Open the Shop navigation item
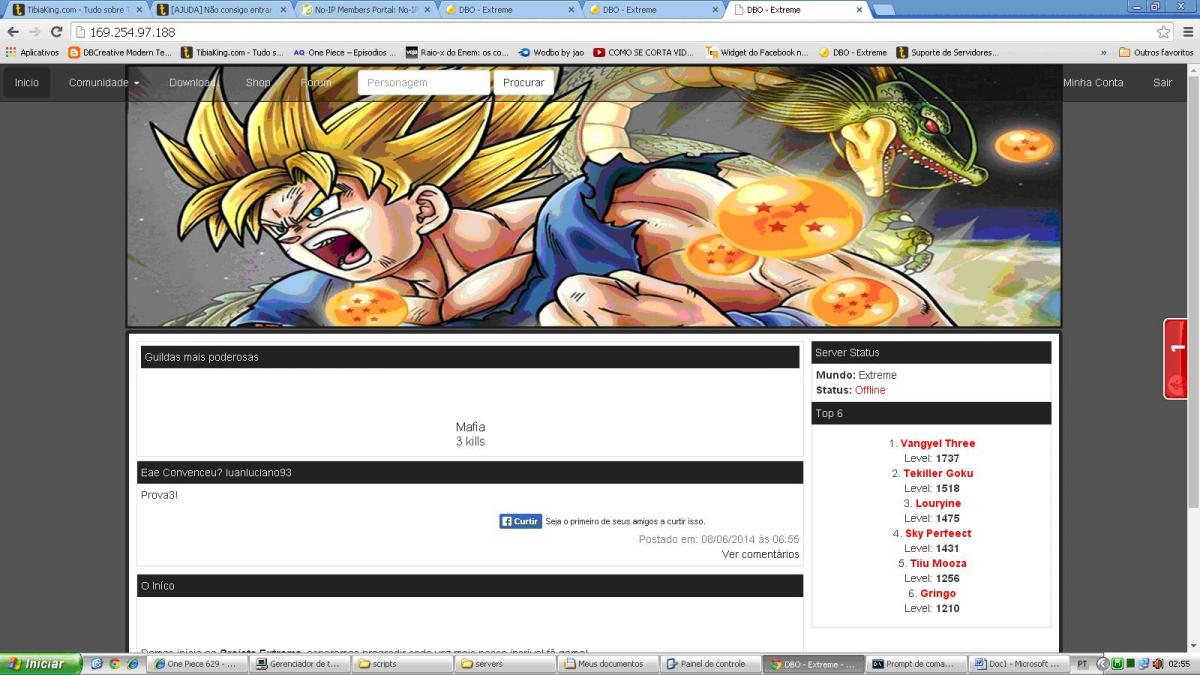 pyautogui.click(x=258, y=82)
